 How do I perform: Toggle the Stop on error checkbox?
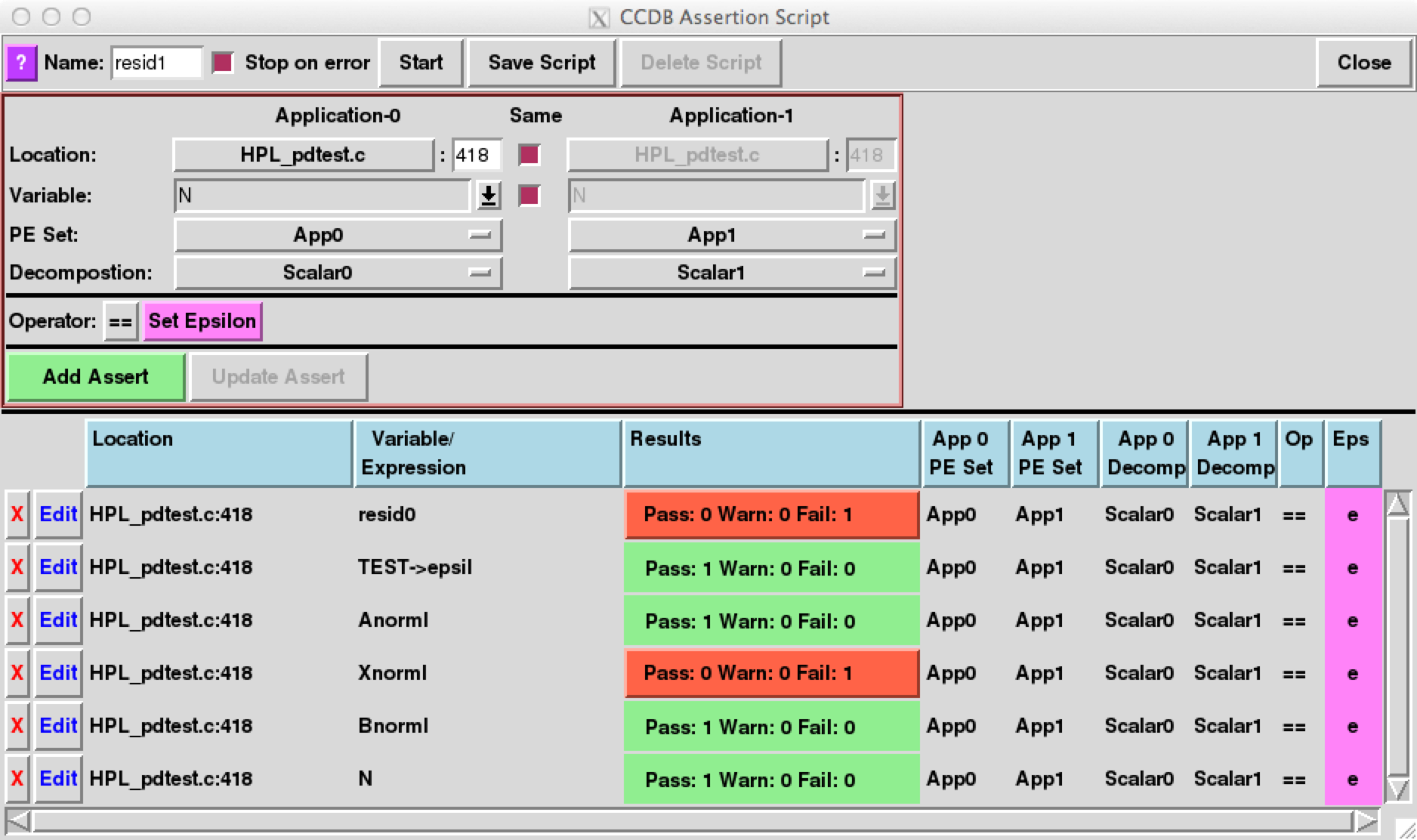[223, 63]
